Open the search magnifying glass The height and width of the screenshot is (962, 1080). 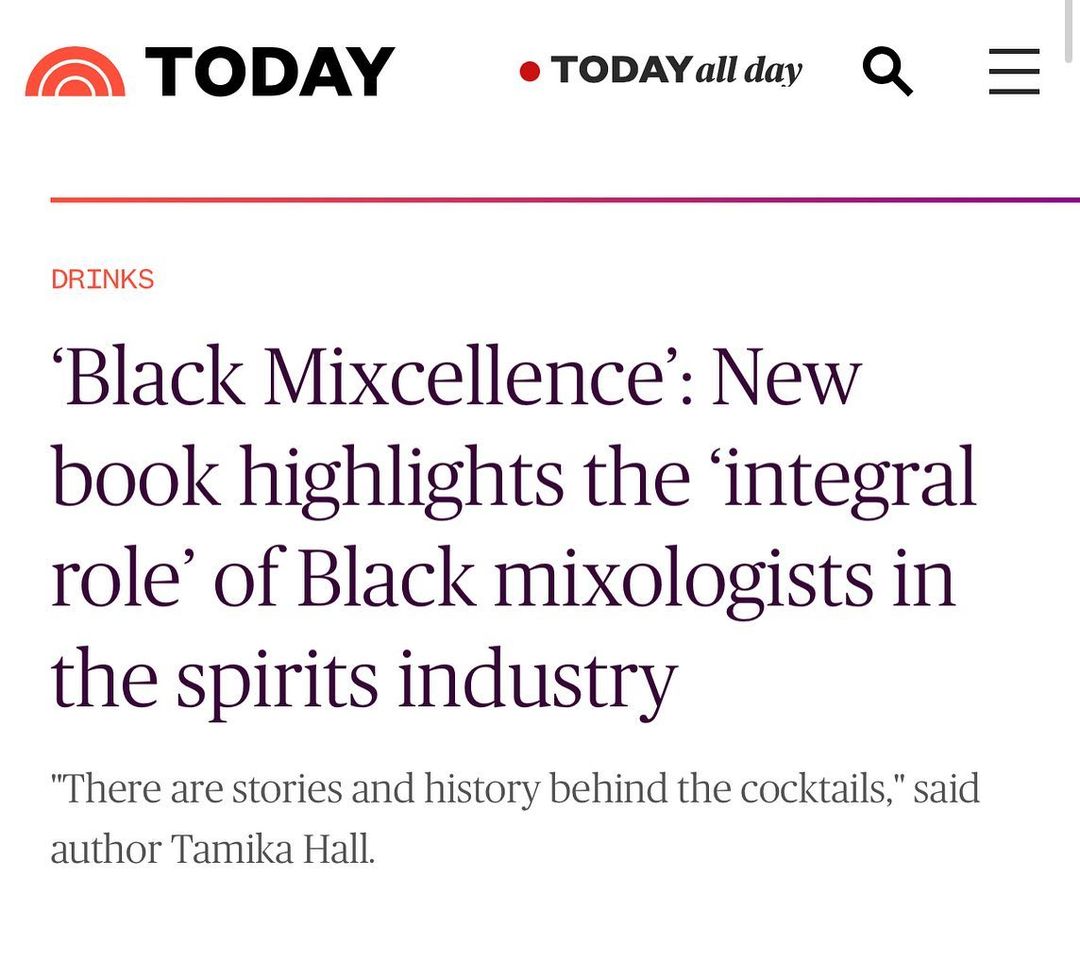click(x=887, y=72)
